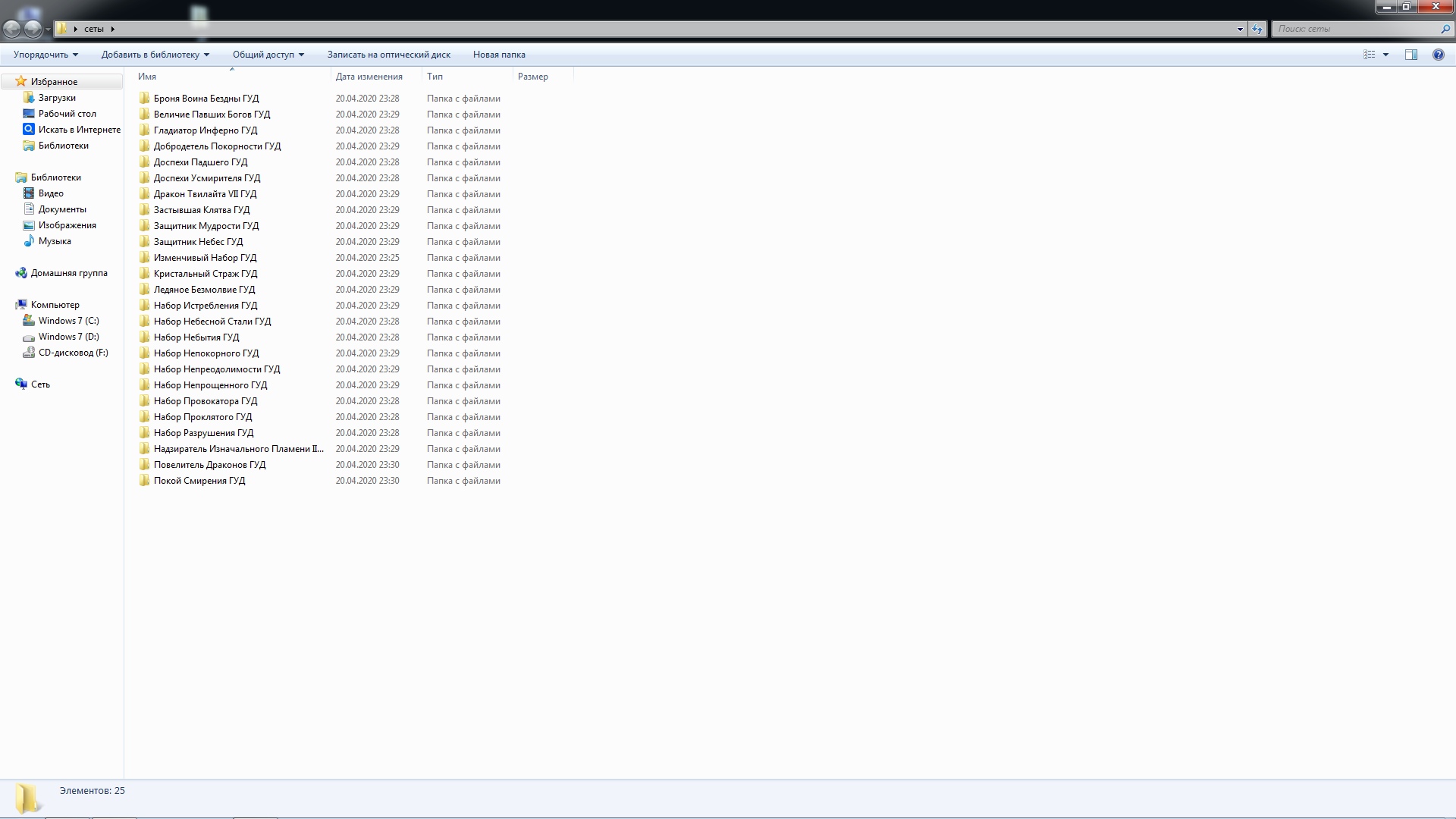Click the change view icon
Viewport: 1456px width, 819px height.
(x=1369, y=55)
